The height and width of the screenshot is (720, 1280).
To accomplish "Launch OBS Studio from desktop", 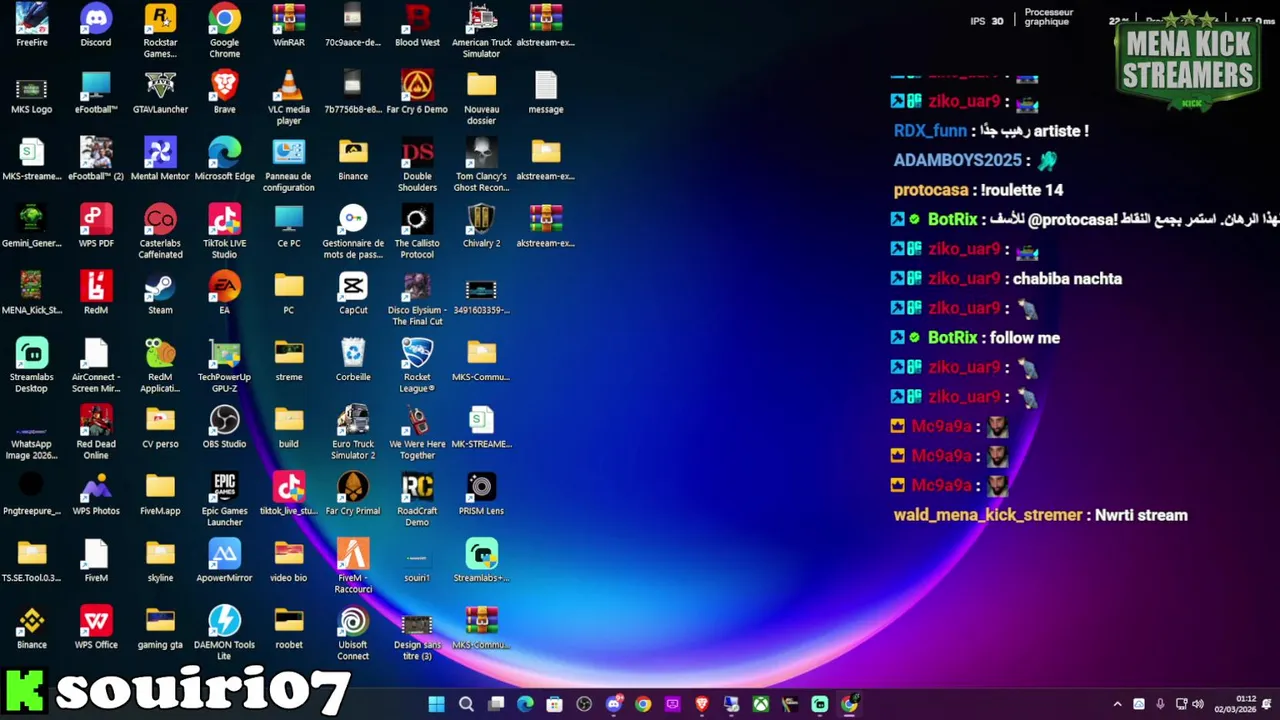I will (x=224, y=427).
